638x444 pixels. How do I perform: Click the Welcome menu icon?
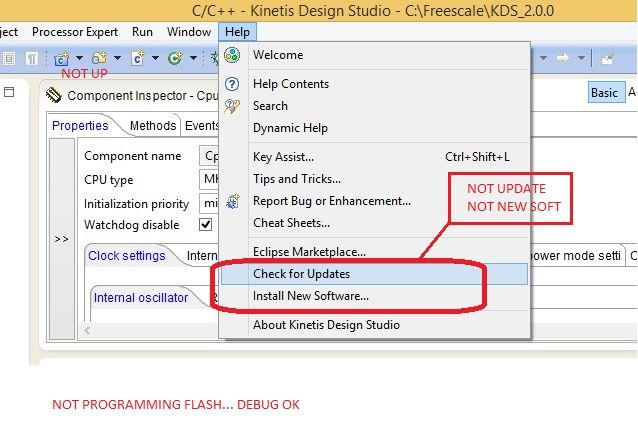tap(232, 55)
